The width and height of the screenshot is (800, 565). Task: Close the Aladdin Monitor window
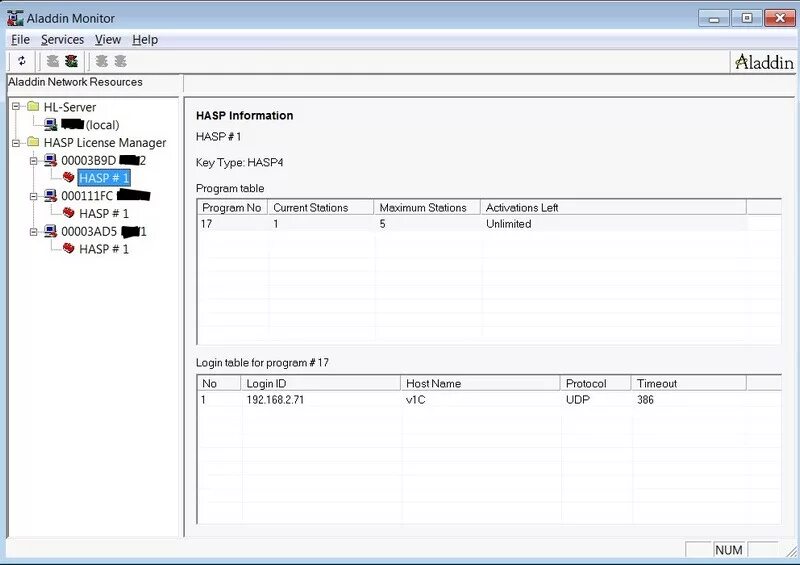[779, 18]
